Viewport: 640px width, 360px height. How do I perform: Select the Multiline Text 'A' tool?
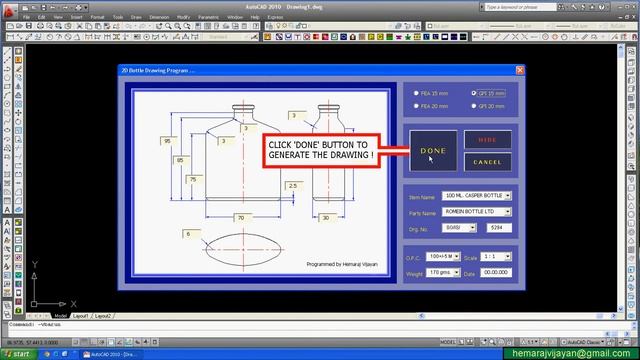tap(7, 209)
